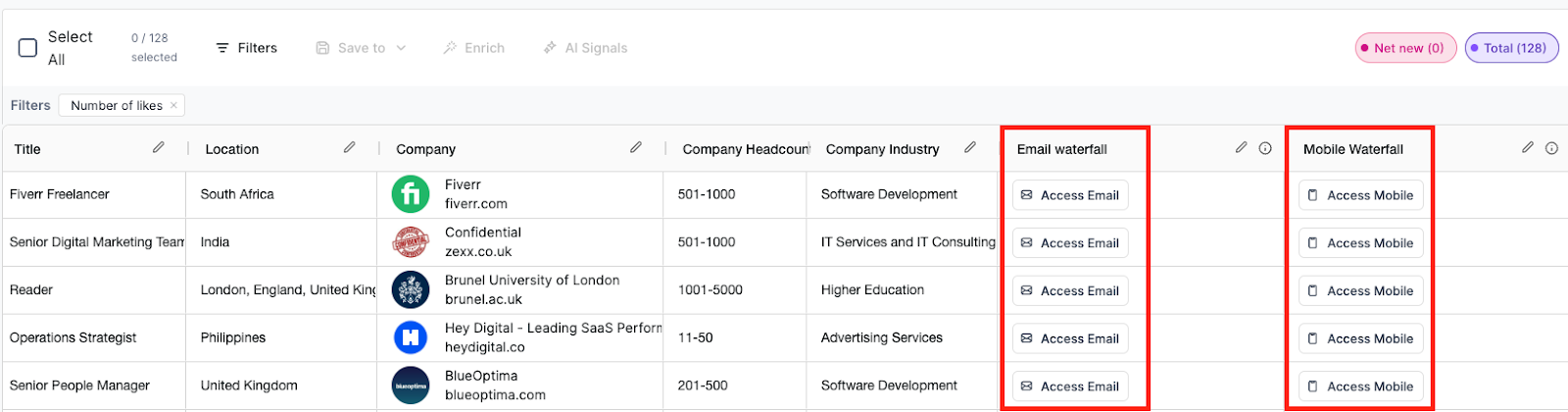Check the Select All checkbox
This screenshot has height=412, width=1568.
[28, 48]
